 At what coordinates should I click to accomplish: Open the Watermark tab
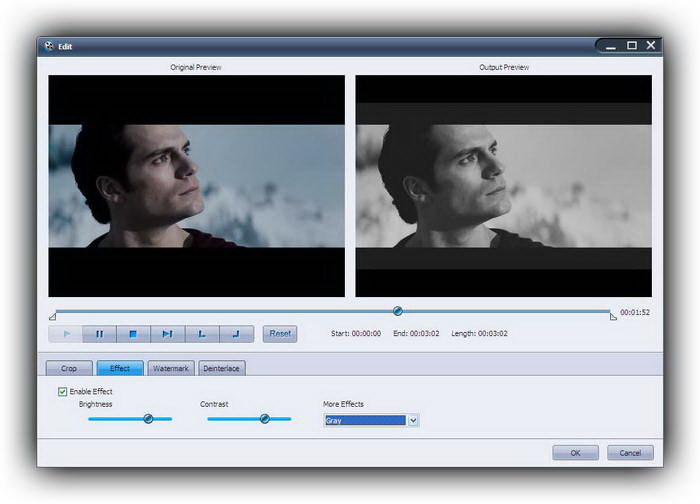170,368
